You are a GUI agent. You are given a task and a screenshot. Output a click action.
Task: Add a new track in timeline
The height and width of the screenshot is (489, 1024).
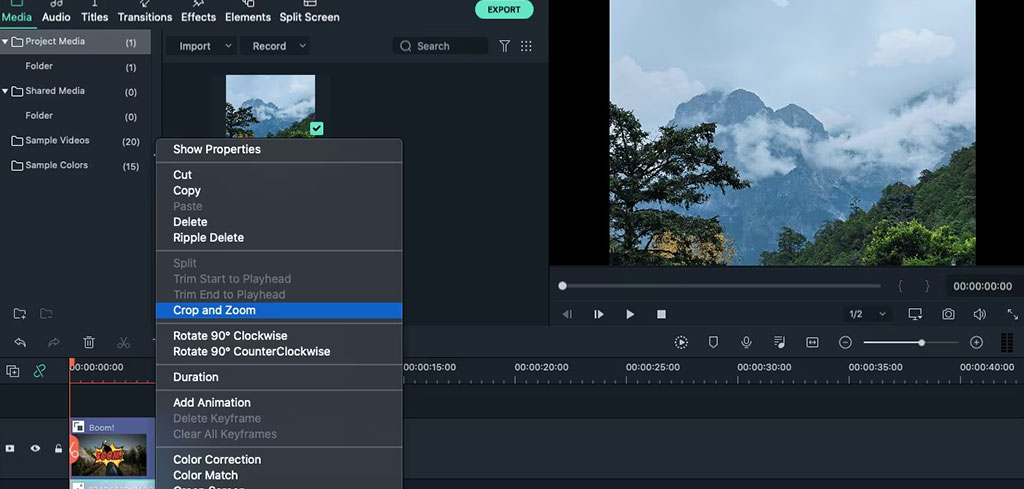click(x=12, y=371)
